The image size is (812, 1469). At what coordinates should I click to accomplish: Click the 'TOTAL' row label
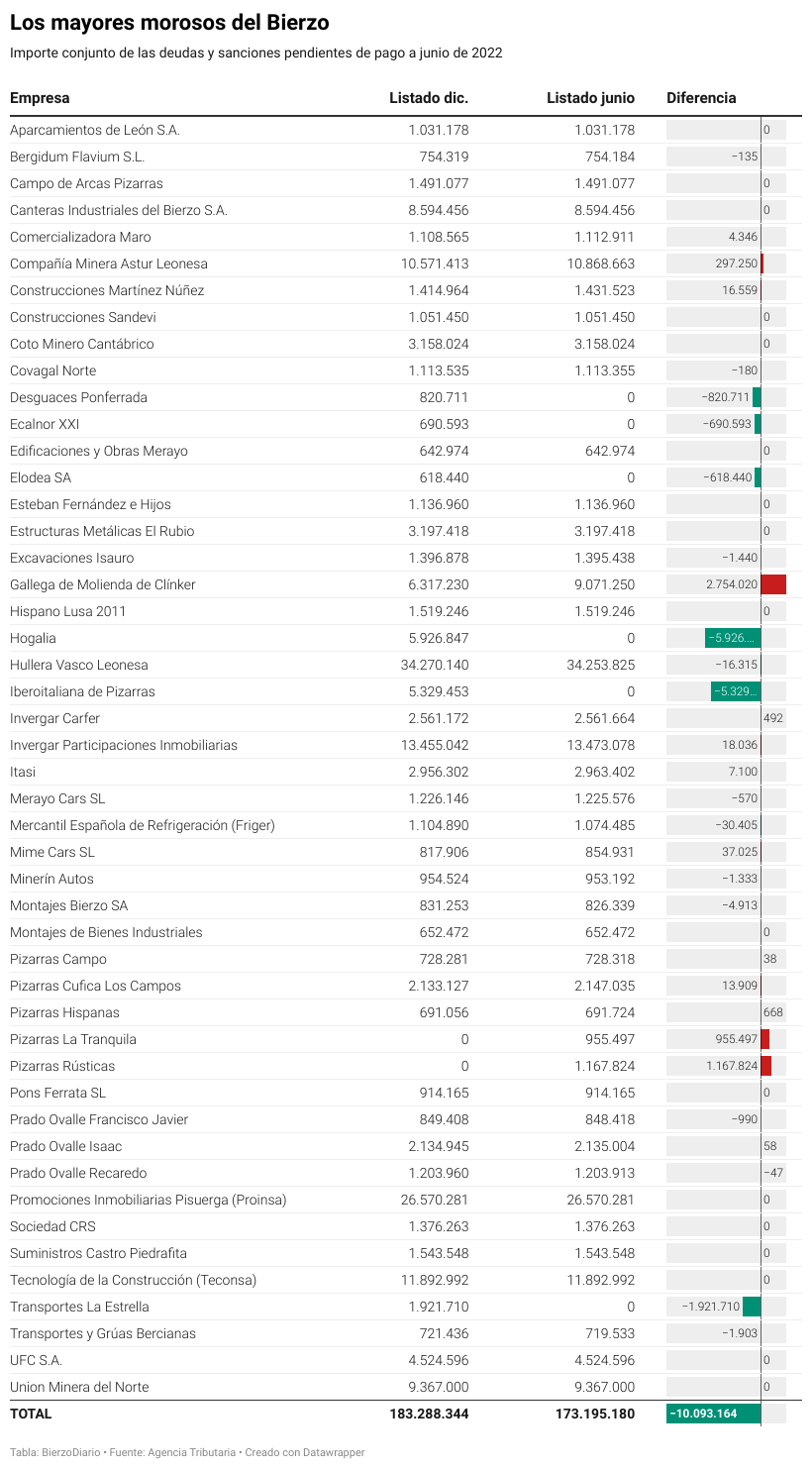(31, 1414)
